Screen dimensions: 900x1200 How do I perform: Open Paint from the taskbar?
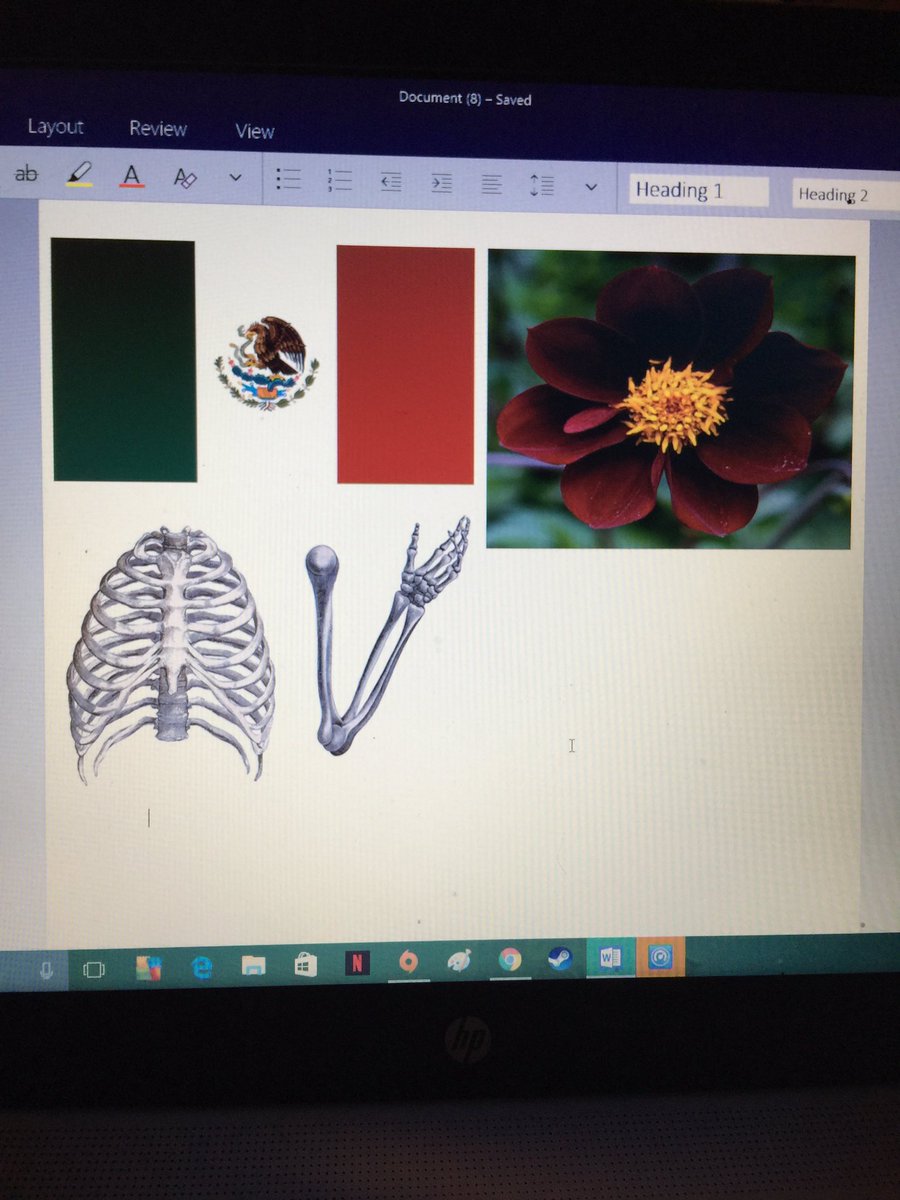458,961
